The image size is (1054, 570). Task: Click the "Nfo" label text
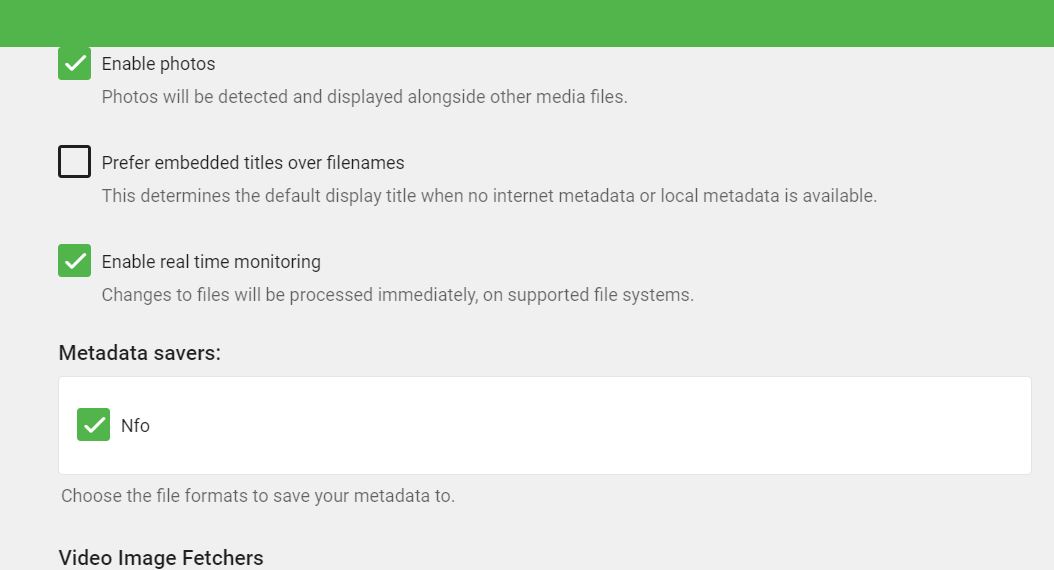coord(135,426)
